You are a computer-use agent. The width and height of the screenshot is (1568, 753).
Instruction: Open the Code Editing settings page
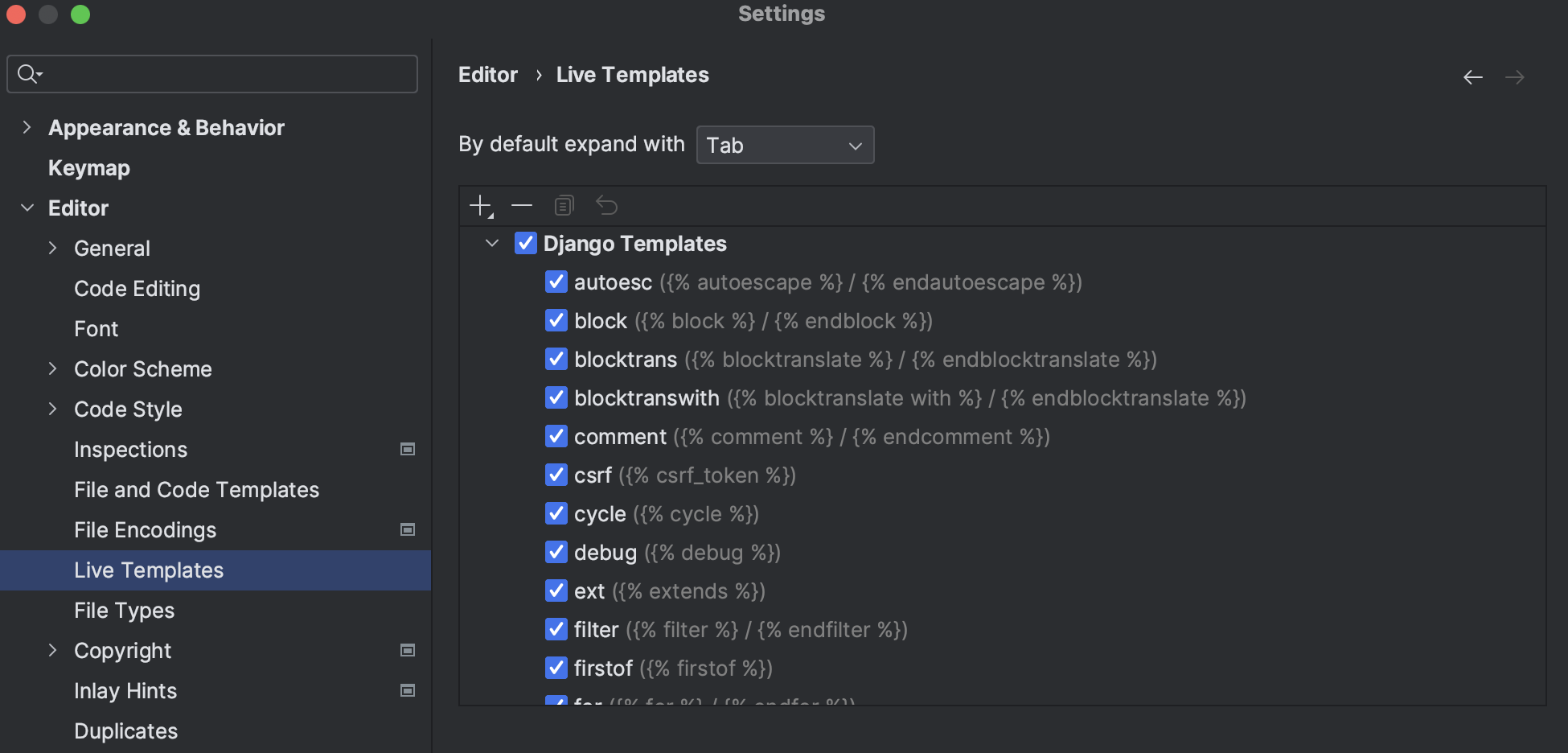pos(137,289)
